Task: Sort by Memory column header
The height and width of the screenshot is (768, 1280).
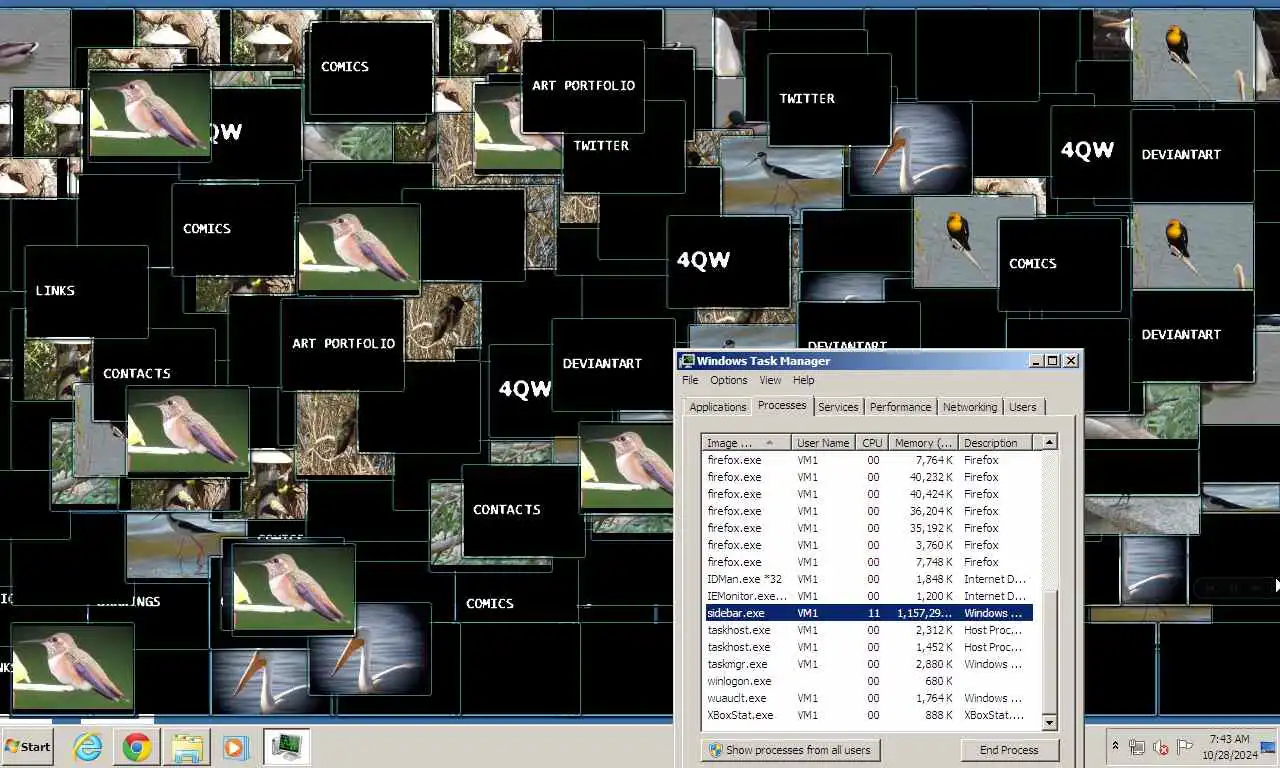Action: pyautogui.click(x=923, y=443)
